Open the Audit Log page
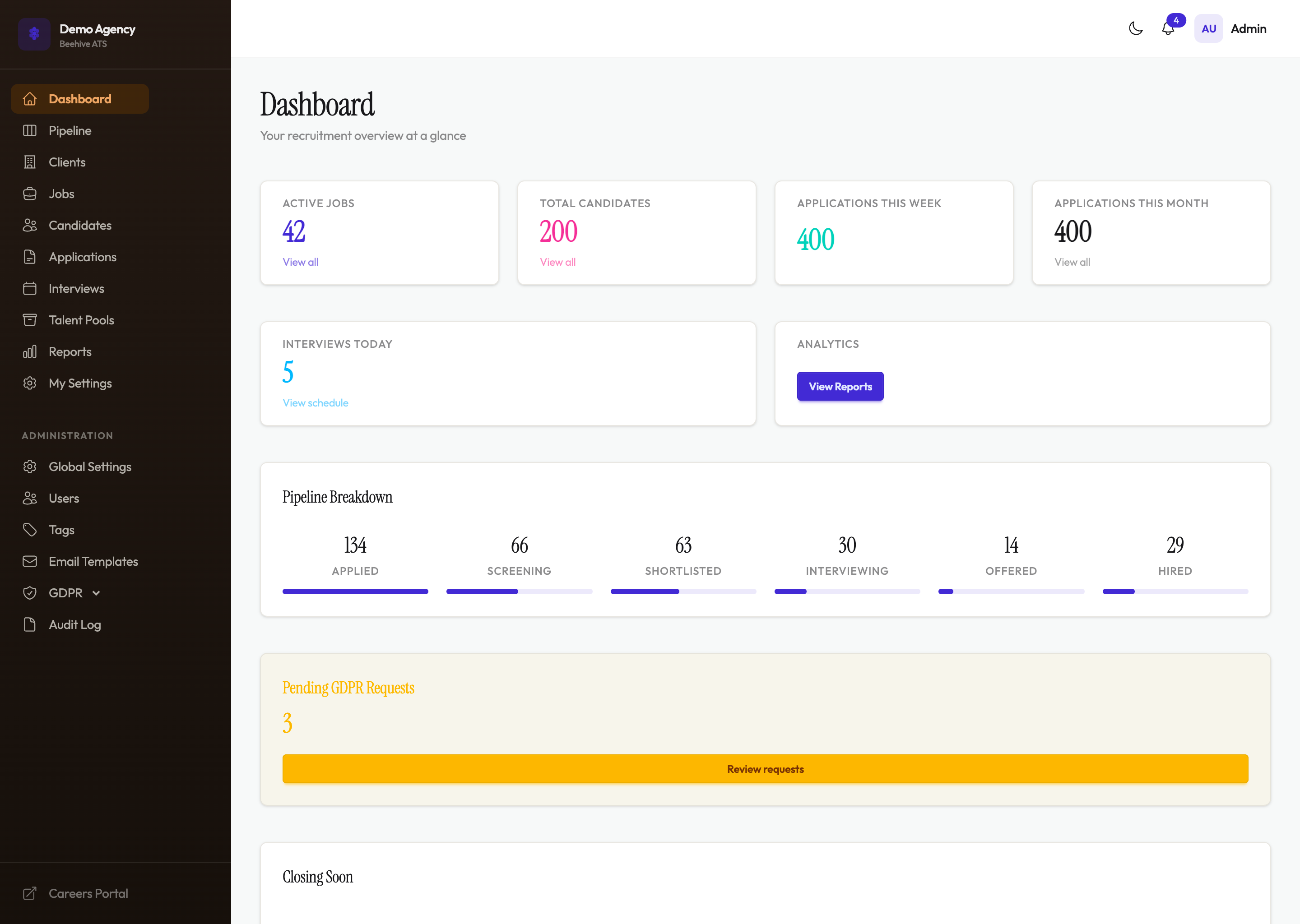 (x=75, y=624)
